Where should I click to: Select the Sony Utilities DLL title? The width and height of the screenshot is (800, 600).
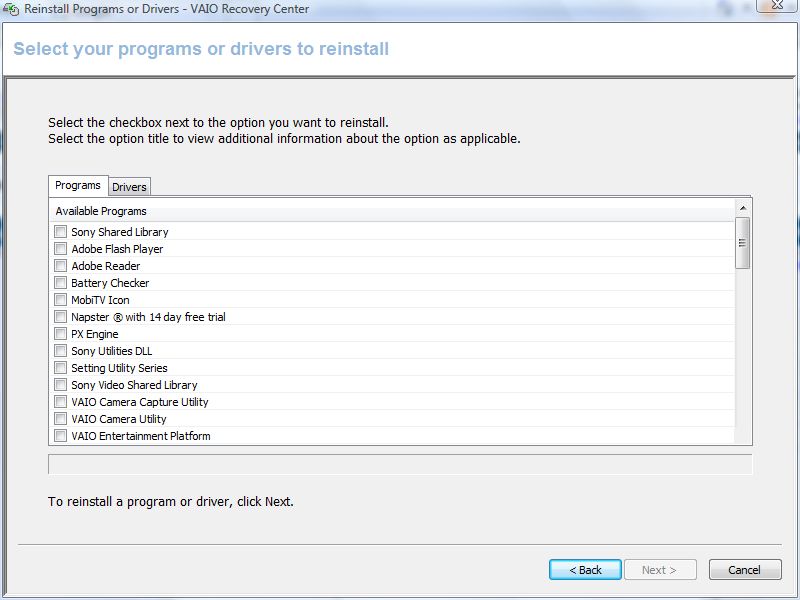[112, 351]
